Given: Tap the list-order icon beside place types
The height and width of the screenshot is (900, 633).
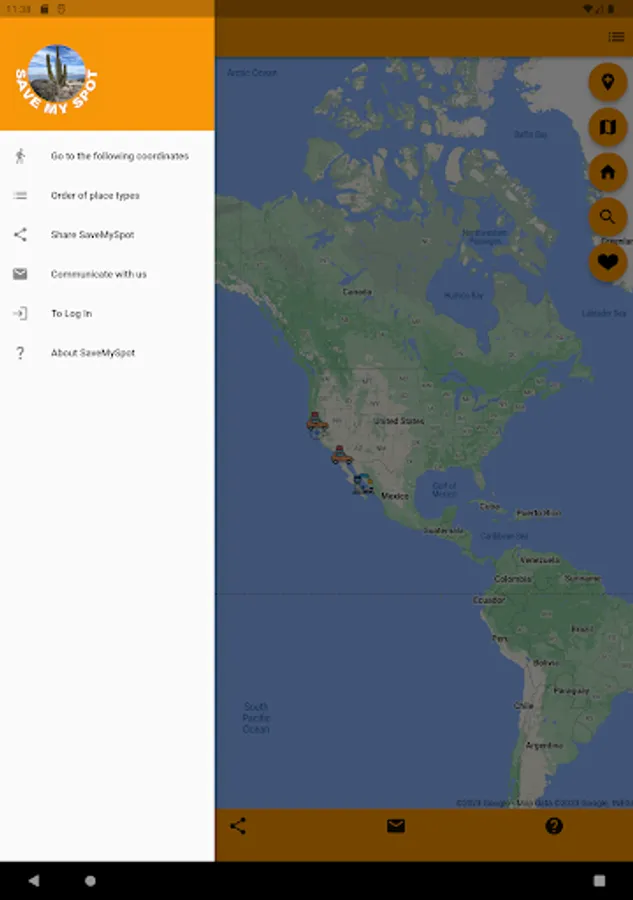Looking at the screenshot, I should [x=20, y=196].
